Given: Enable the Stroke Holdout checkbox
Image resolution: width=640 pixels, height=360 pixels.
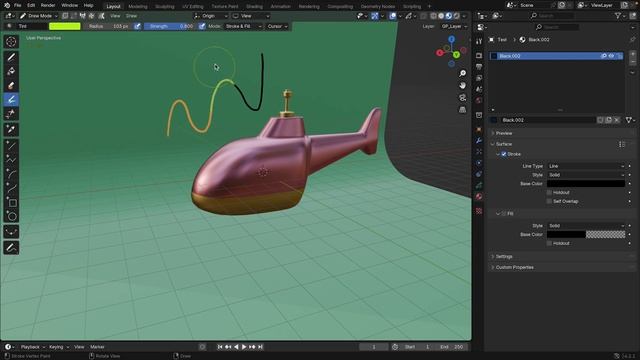Looking at the screenshot, I should pyautogui.click(x=549, y=193).
